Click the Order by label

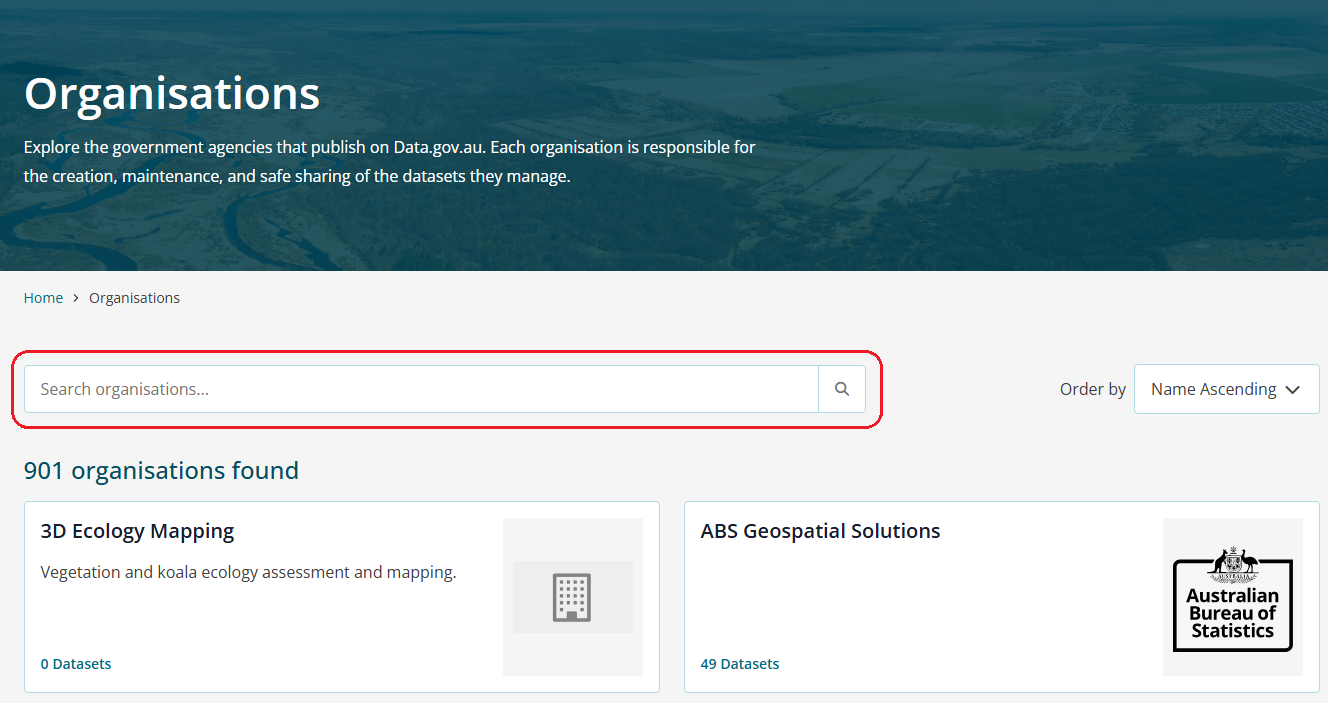[1092, 389]
